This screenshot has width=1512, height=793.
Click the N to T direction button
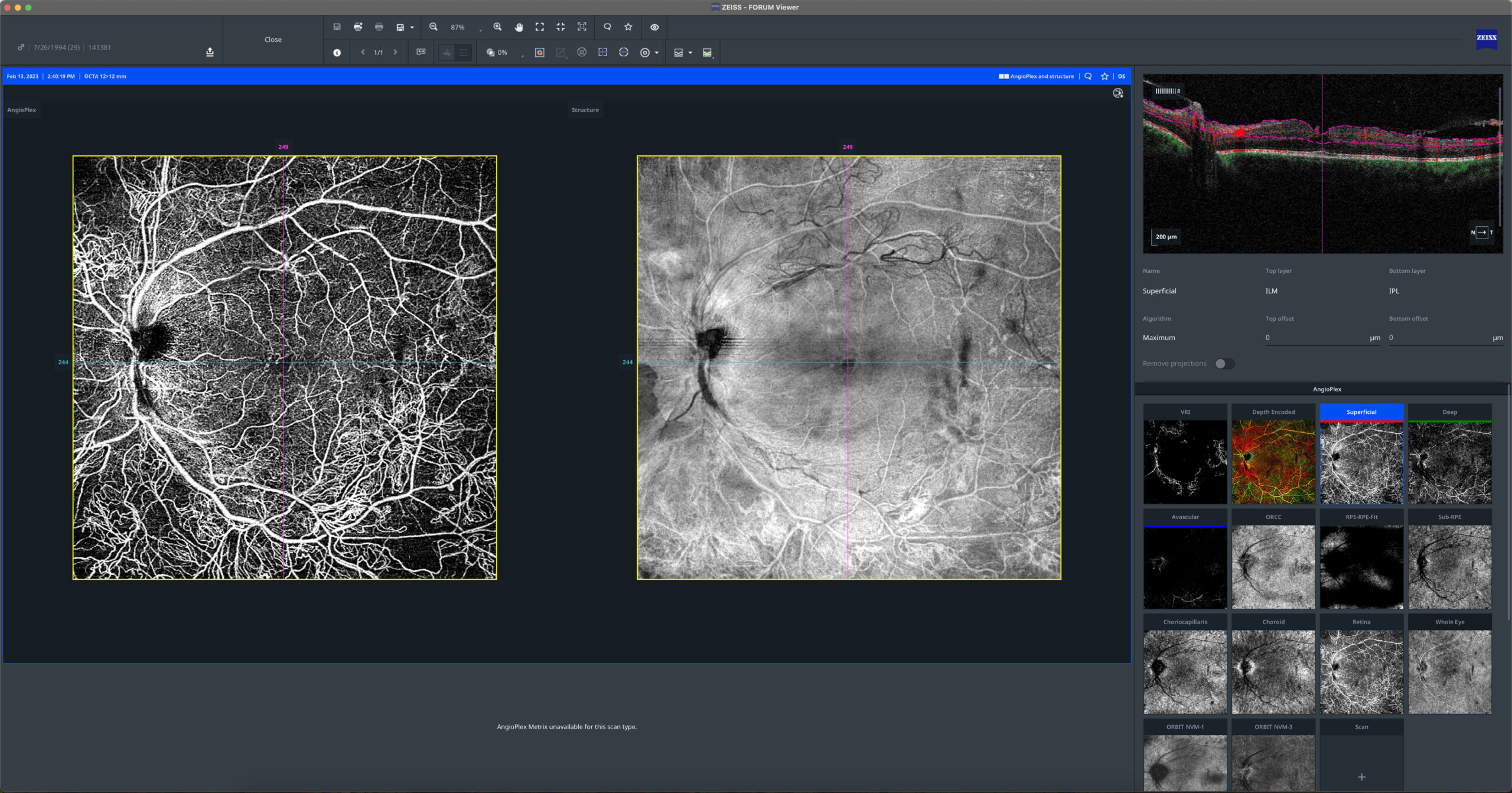1482,232
